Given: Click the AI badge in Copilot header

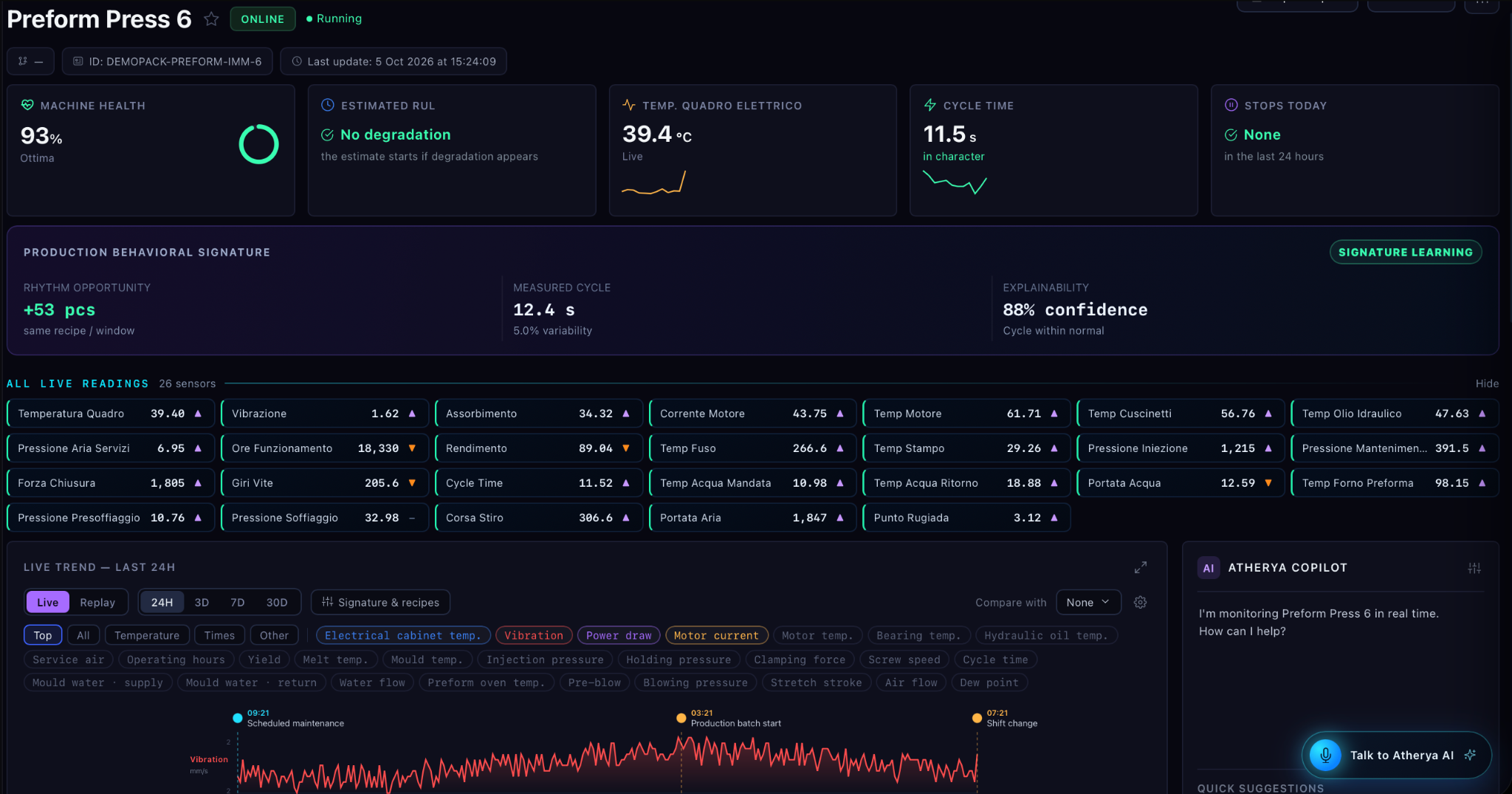Looking at the screenshot, I should coord(1209,568).
